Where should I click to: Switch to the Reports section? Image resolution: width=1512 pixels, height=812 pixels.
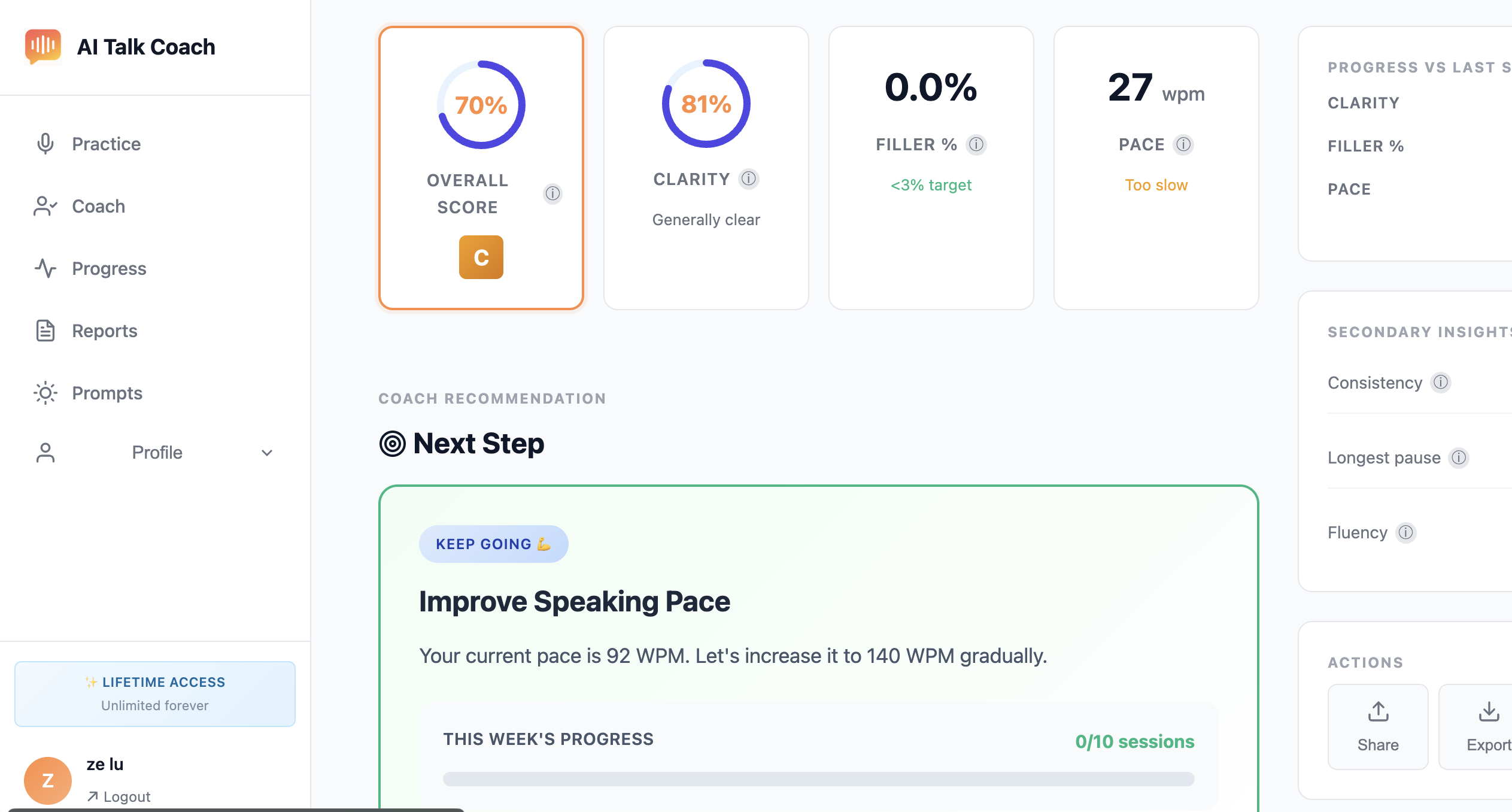(x=104, y=331)
